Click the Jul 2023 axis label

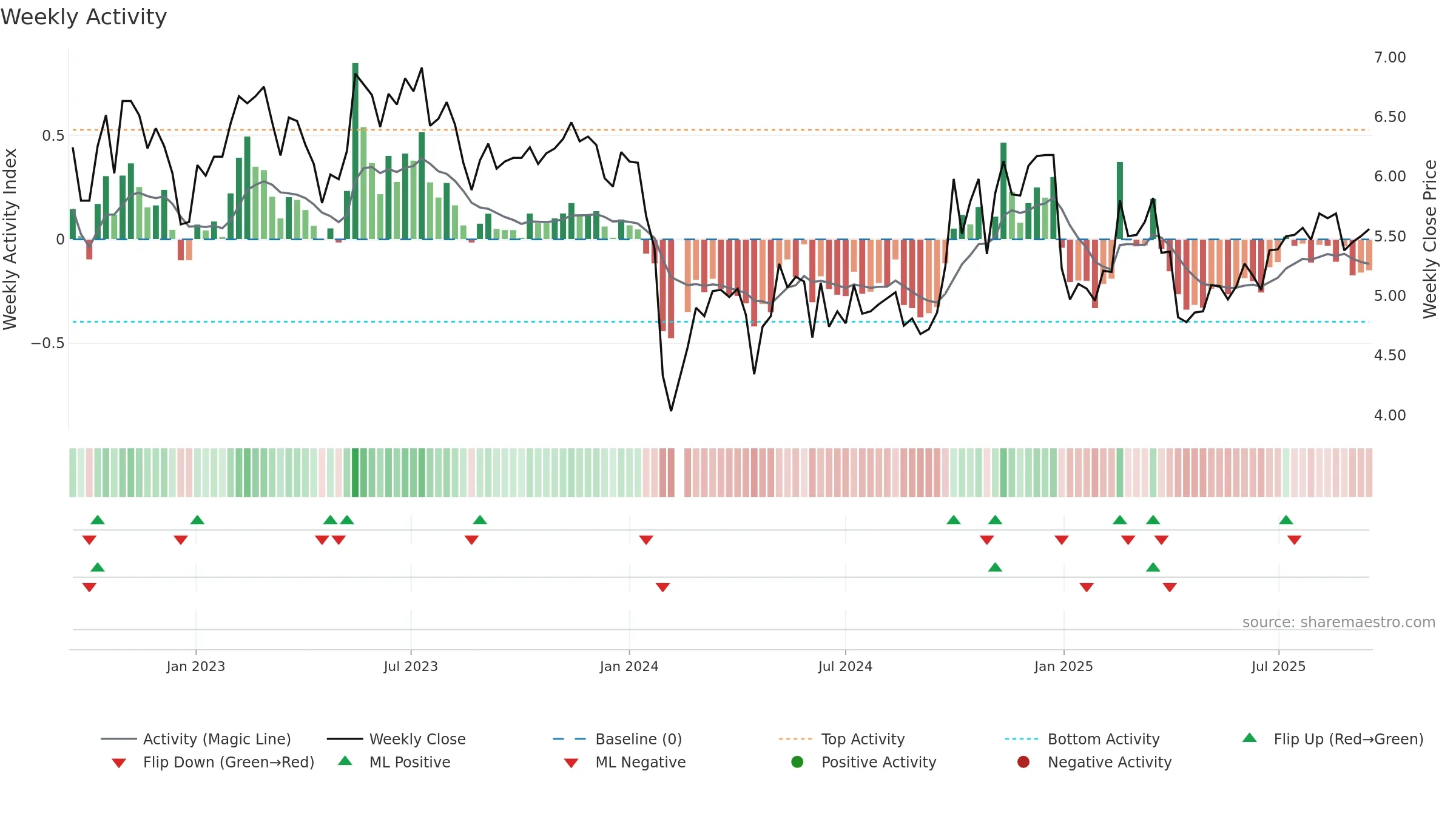pyautogui.click(x=411, y=666)
